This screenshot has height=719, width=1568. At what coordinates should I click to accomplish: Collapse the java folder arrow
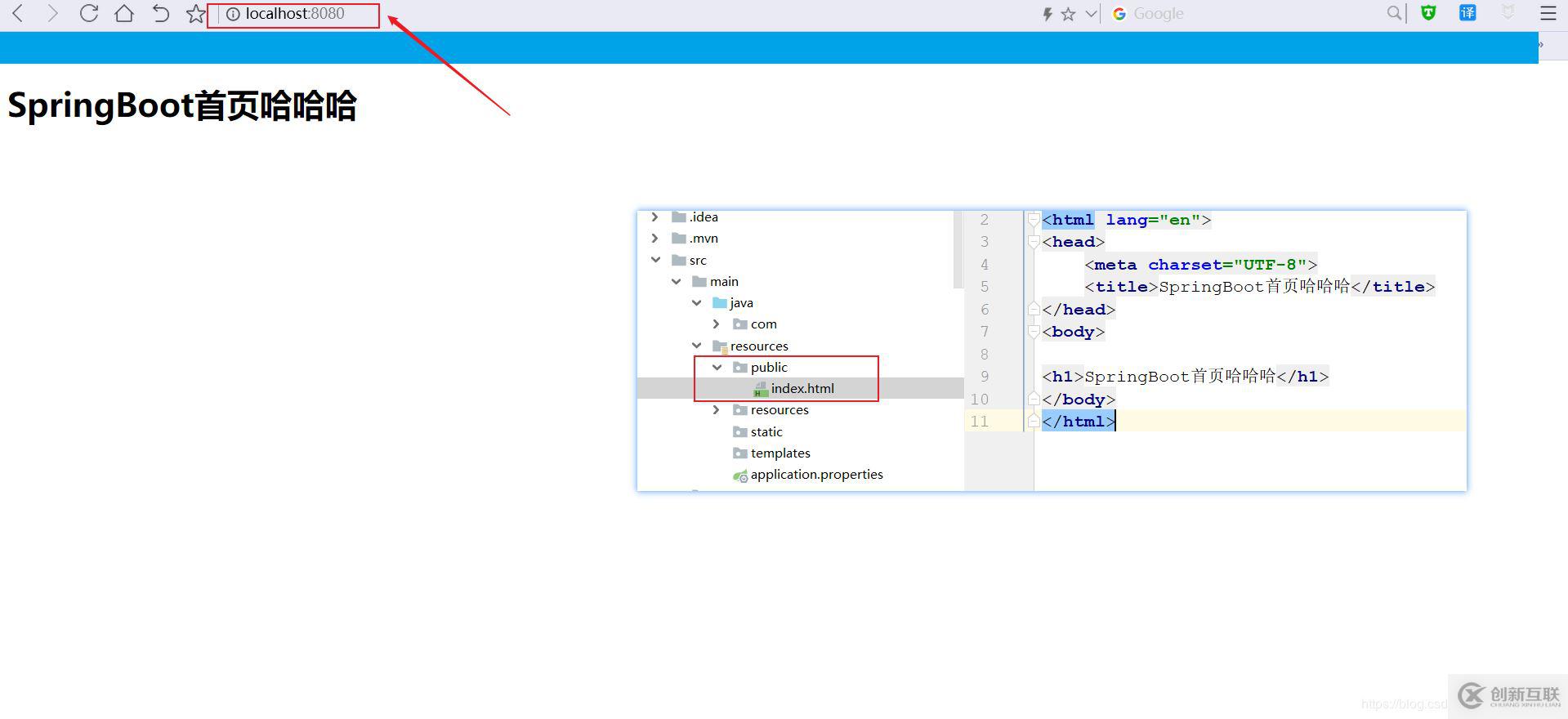click(696, 303)
